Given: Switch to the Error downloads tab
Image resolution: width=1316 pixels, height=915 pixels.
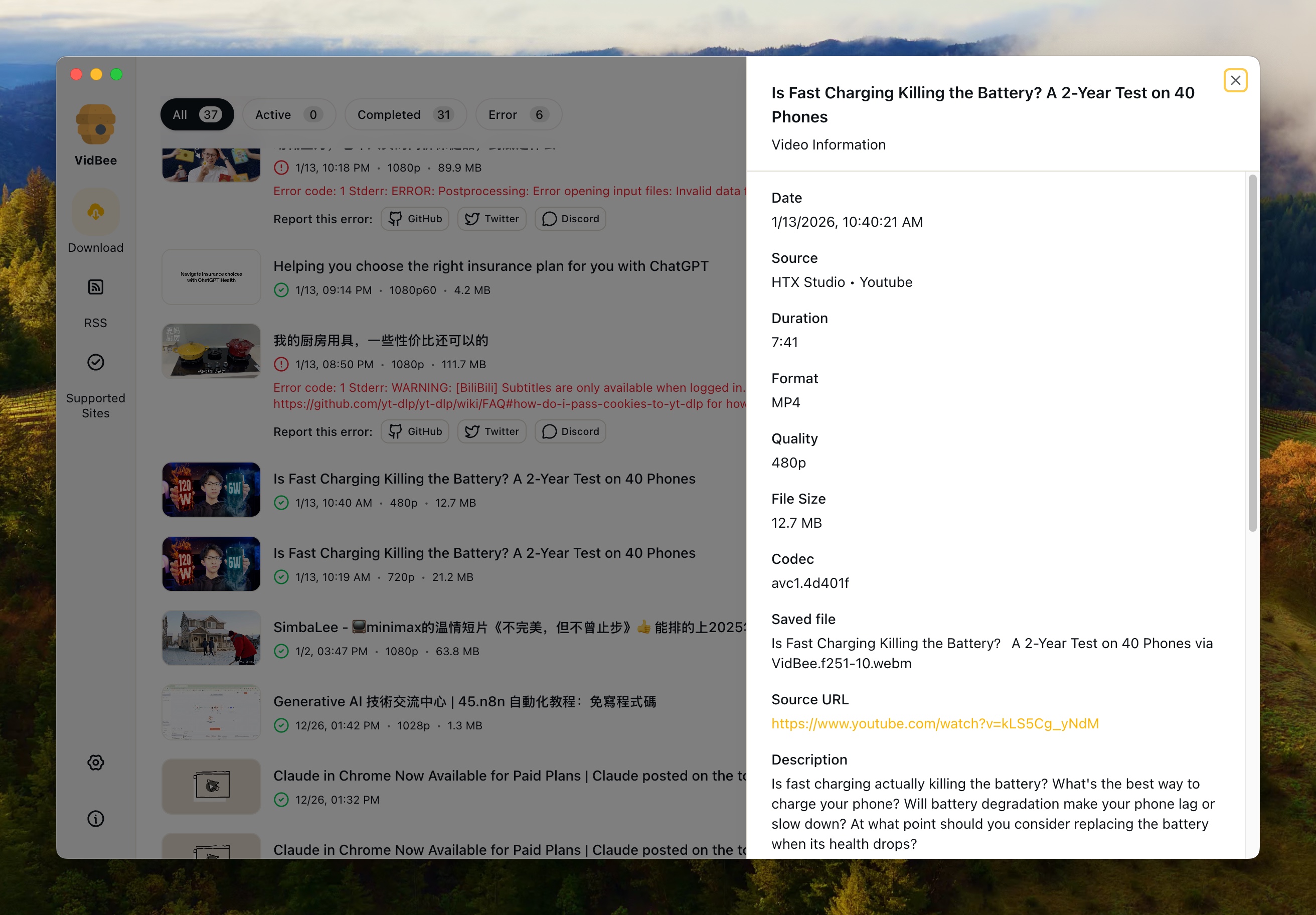Looking at the screenshot, I should tap(518, 115).
